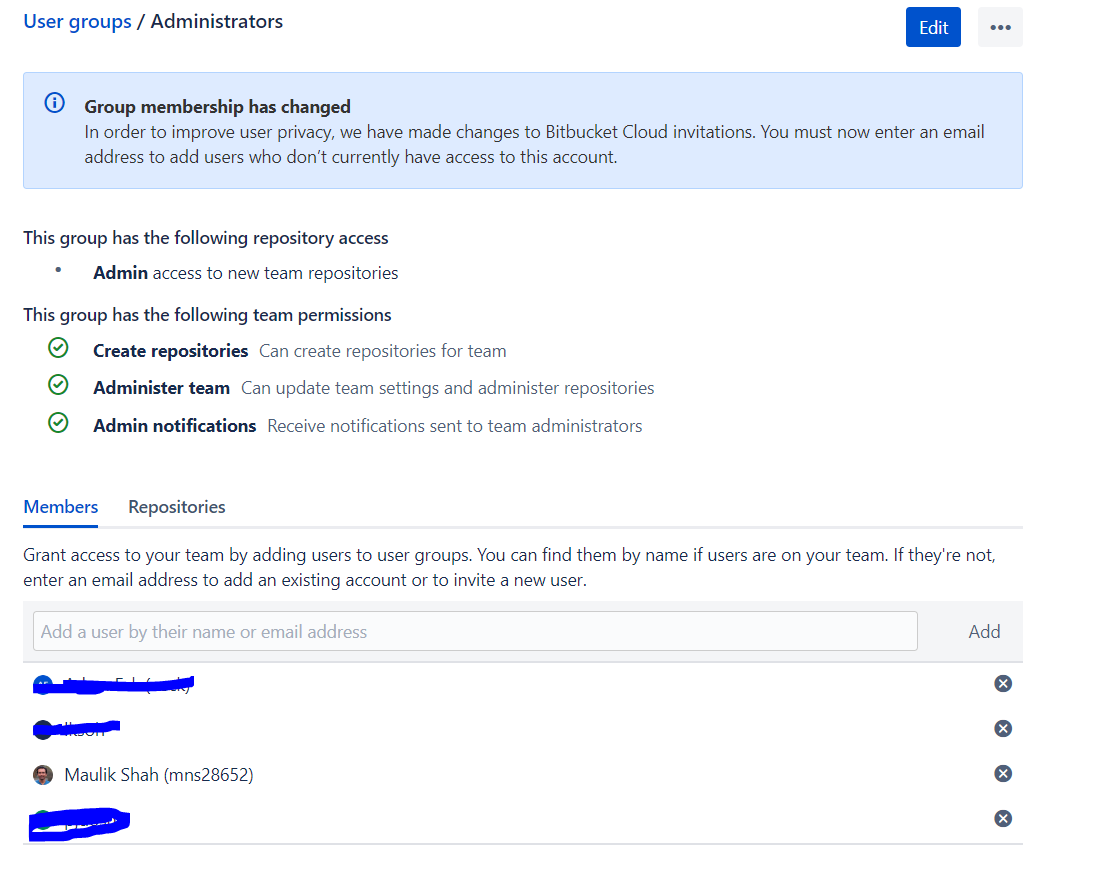Viewport: 1107px width, 876px height.
Task: Click 'This group has the following team permissions'
Action: point(207,315)
